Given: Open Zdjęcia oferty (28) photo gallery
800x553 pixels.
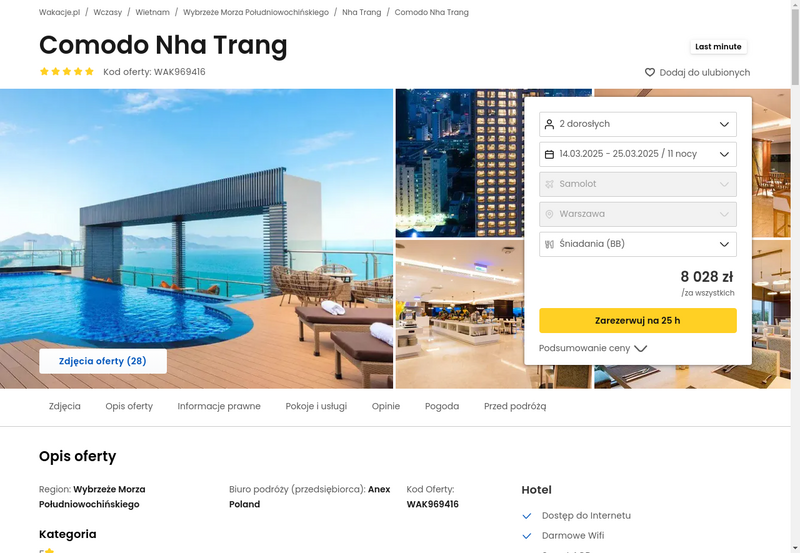Looking at the screenshot, I should [x=103, y=361].
